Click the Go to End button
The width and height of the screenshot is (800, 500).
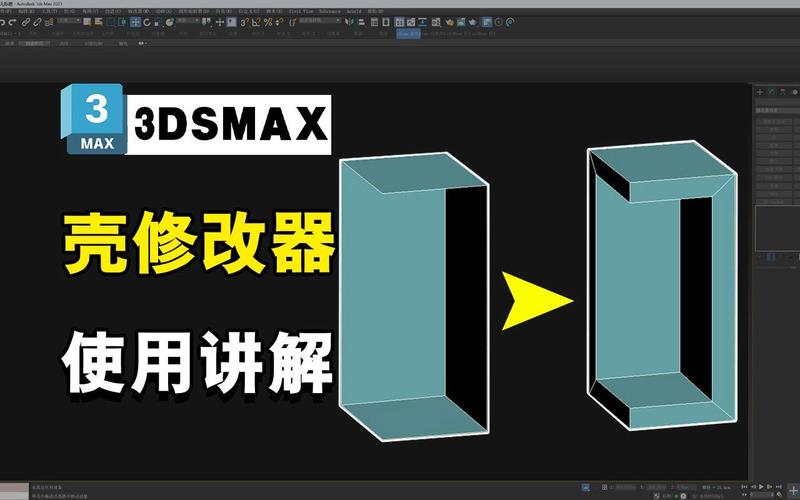point(779,487)
